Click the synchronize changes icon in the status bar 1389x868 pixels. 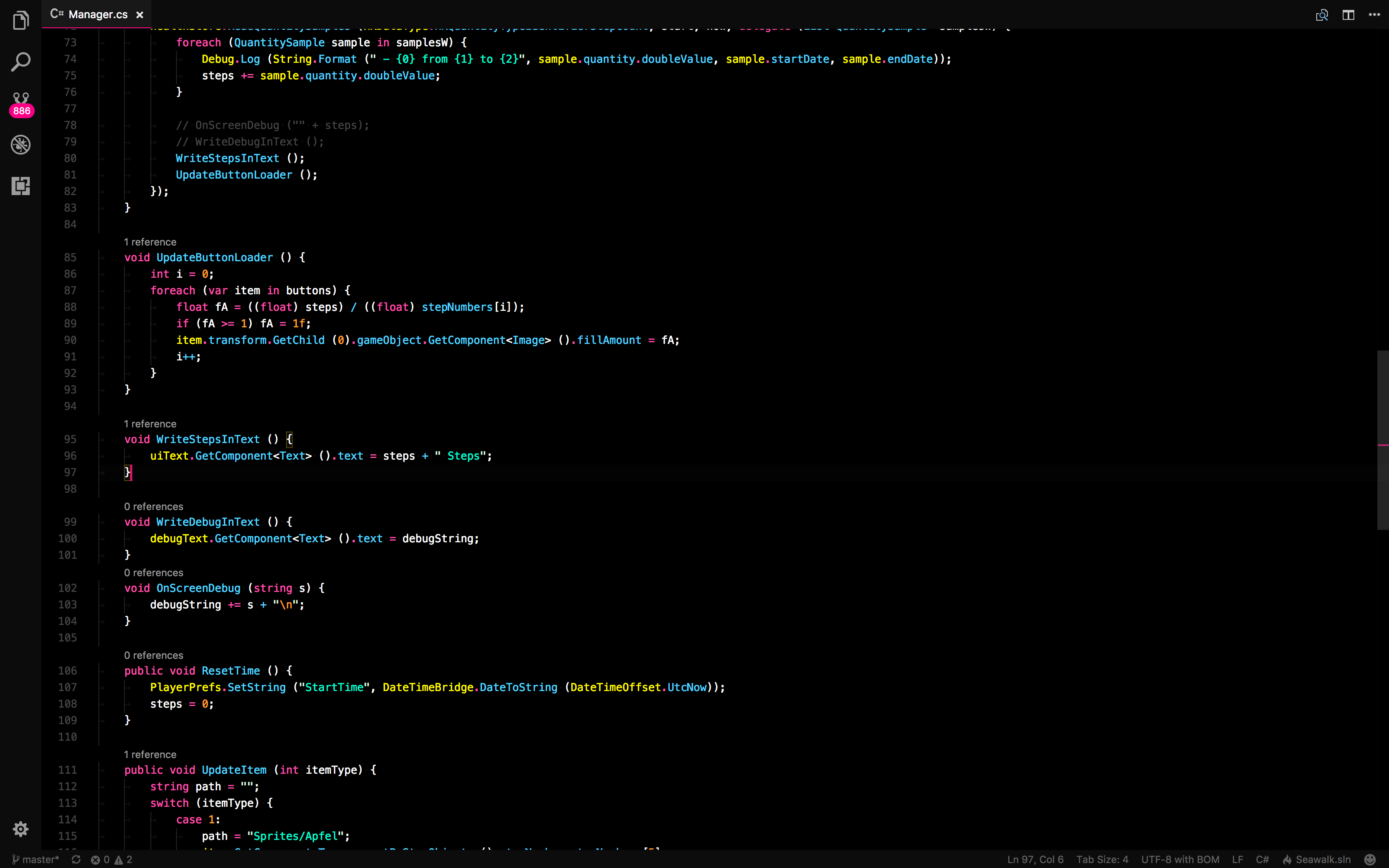pos(76,859)
